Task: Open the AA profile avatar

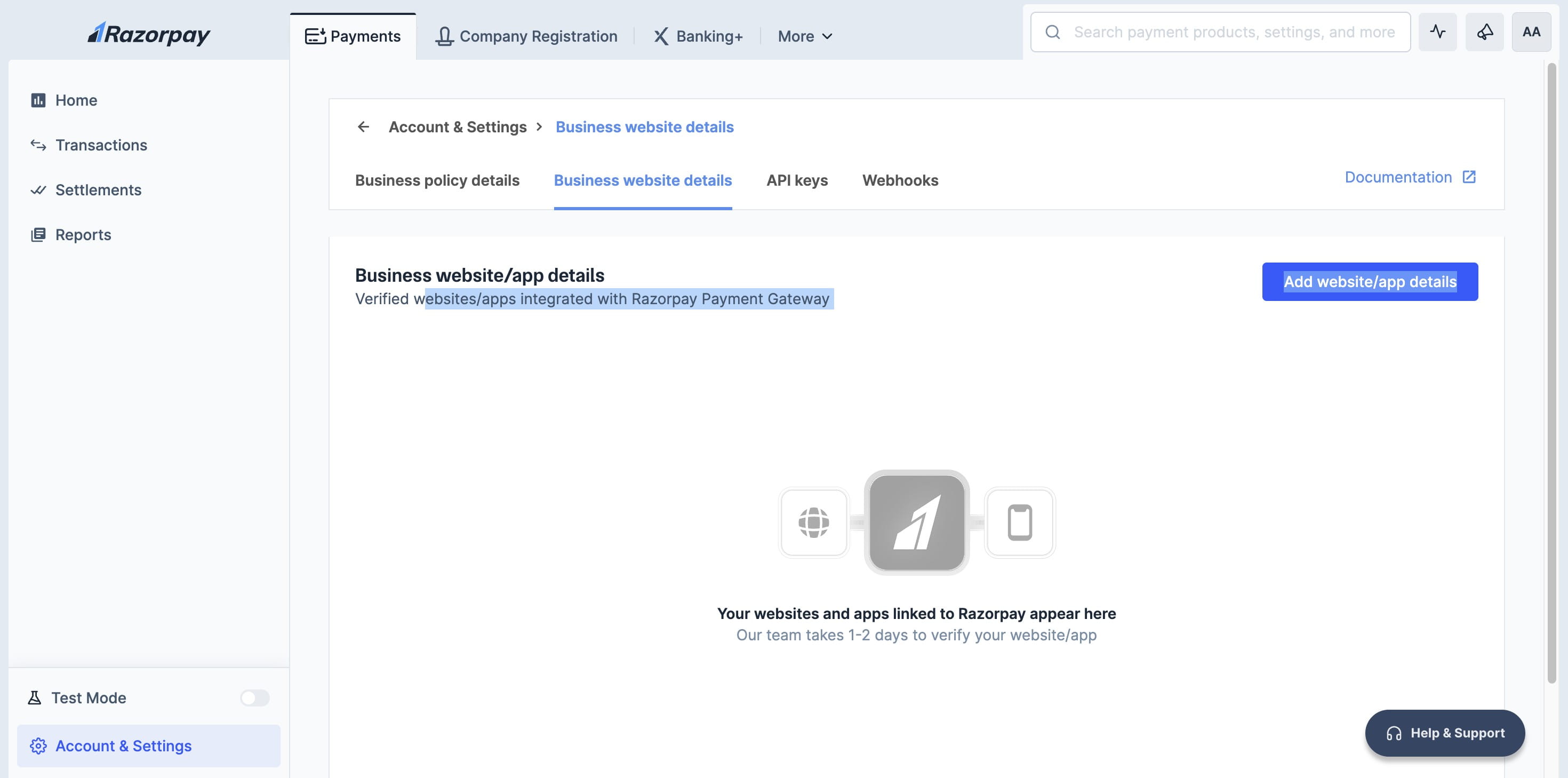Action: tap(1531, 33)
